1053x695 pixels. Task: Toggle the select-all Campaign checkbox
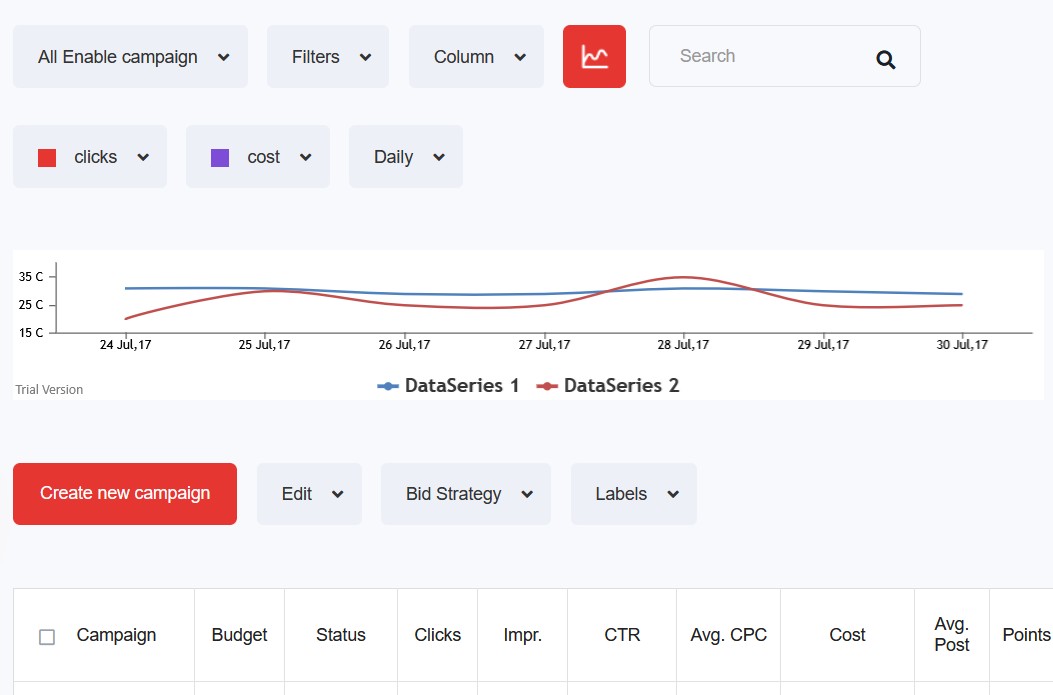pyautogui.click(x=47, y=636)
